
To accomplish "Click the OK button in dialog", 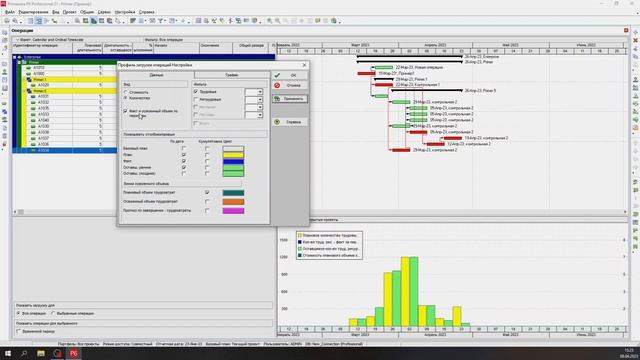I will click(290, 76).
